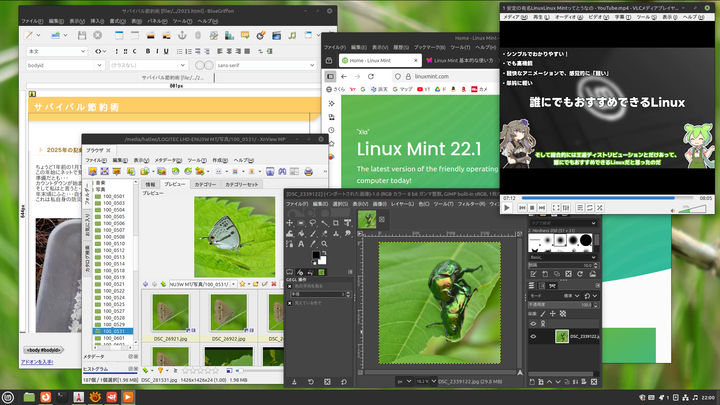Click the VLC playback progress bar

[x=608, y=198]
